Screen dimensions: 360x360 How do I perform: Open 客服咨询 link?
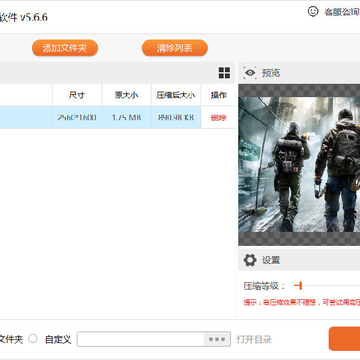[342, 12]
